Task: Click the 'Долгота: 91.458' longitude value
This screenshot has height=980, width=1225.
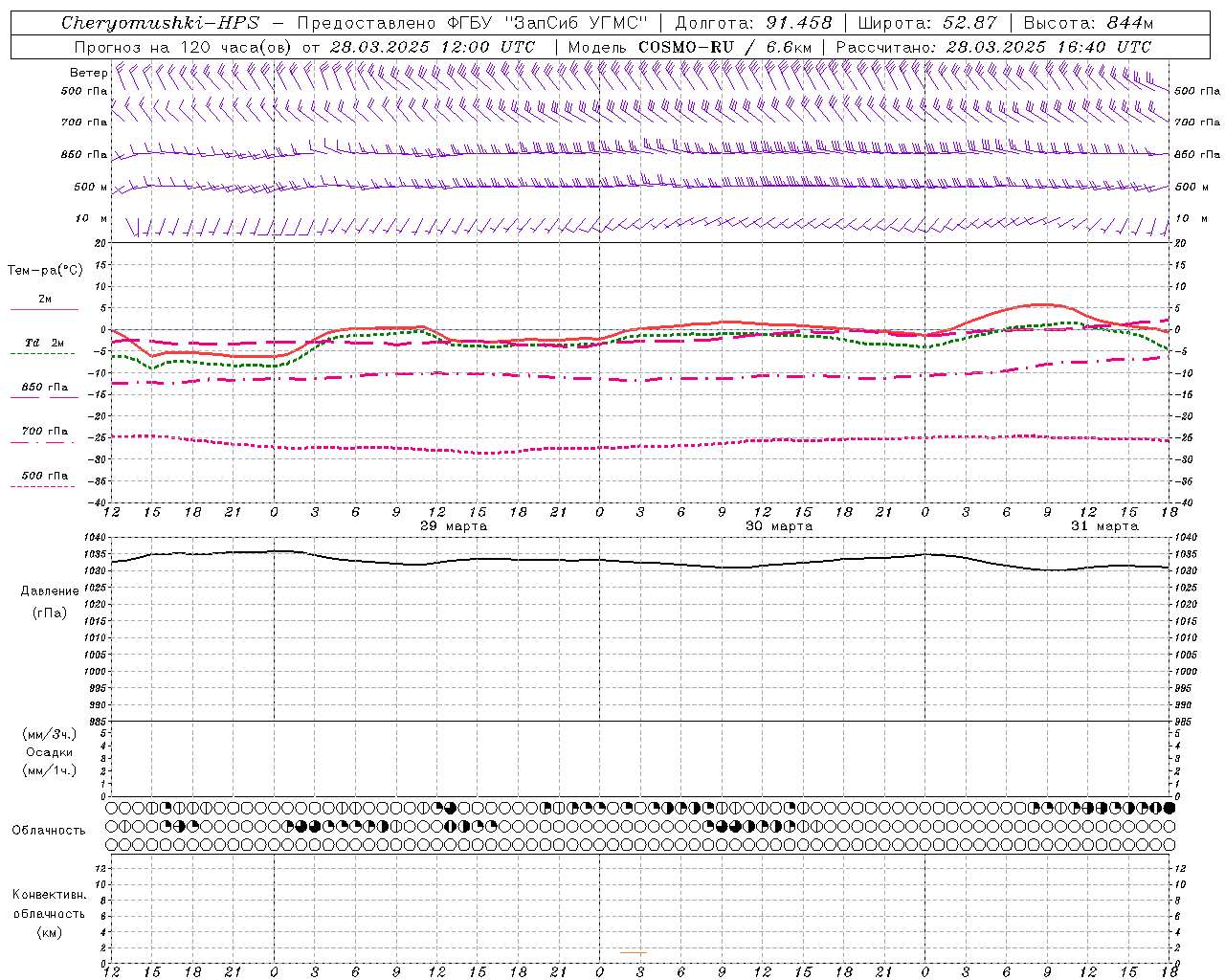Action: [x=754, y=23]
